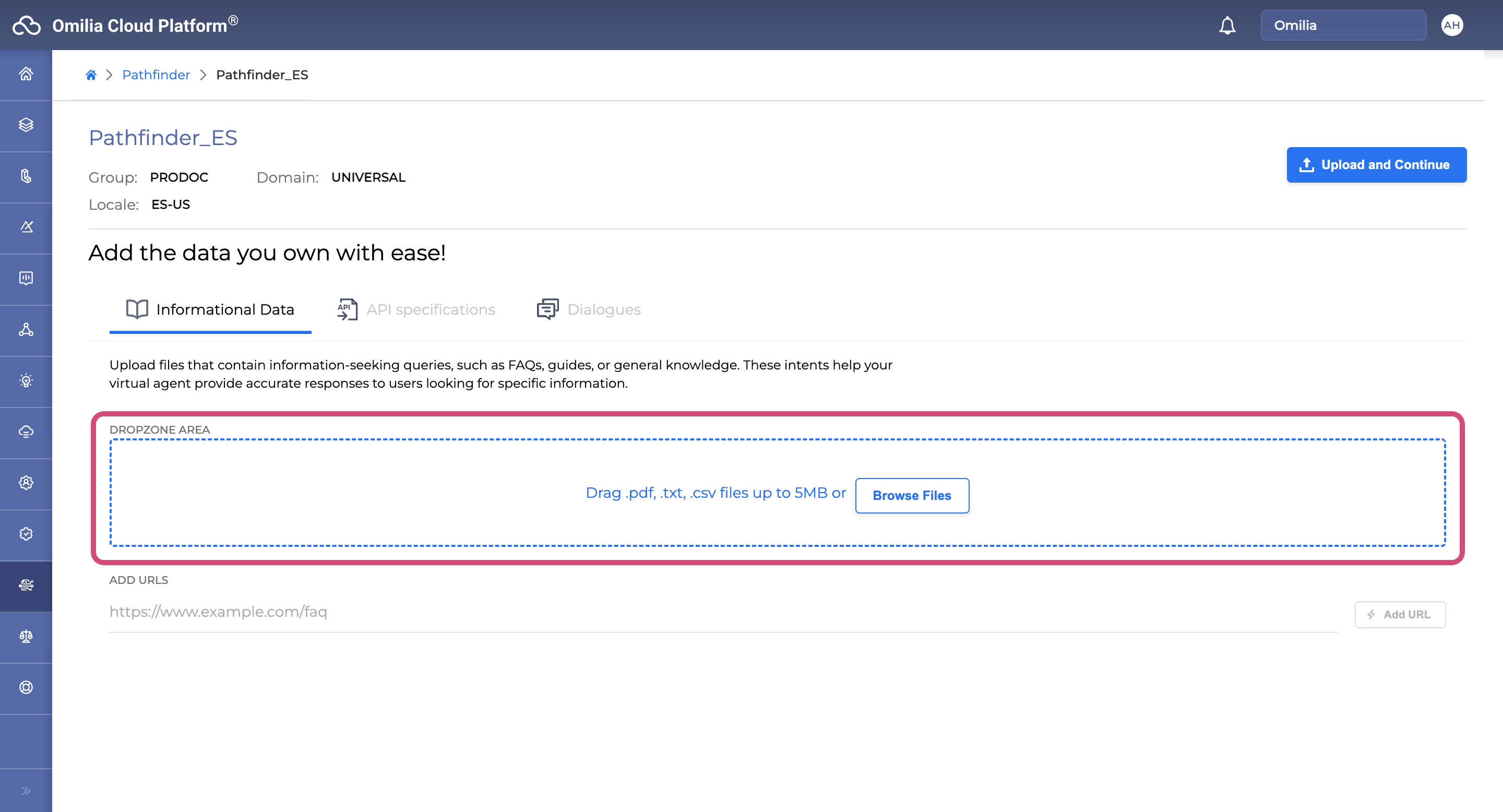Open the balance scales sidebar icon
This screenshot has height=812, width=1503.
point(26,637)
